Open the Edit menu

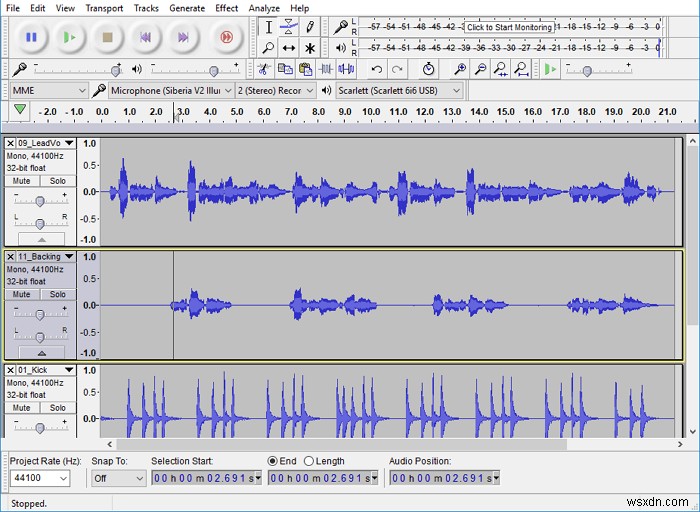(38, 8)
